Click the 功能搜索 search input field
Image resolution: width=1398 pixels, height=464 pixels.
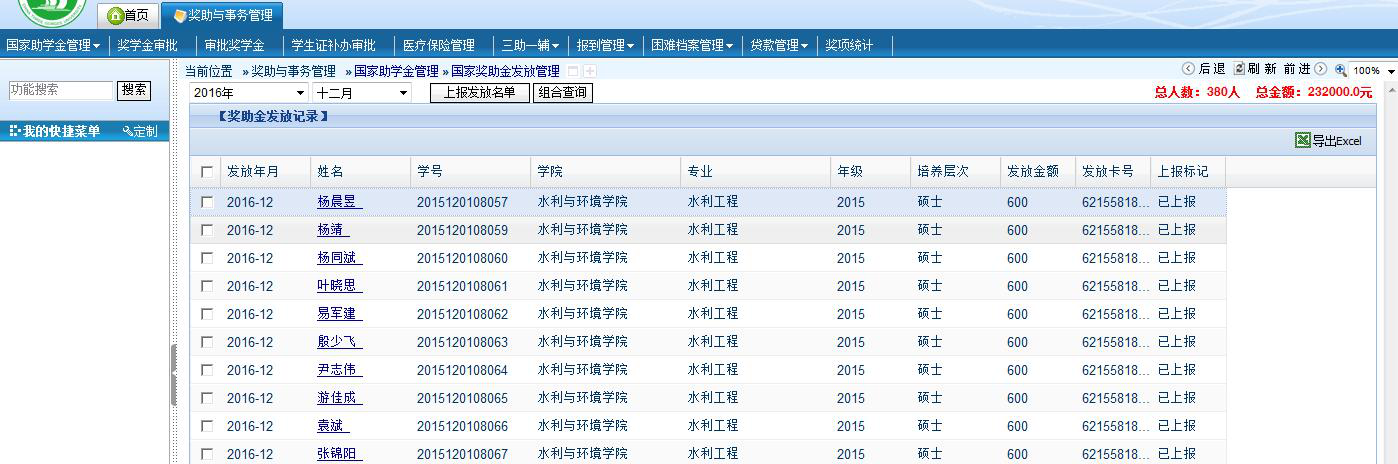(60, 90)
